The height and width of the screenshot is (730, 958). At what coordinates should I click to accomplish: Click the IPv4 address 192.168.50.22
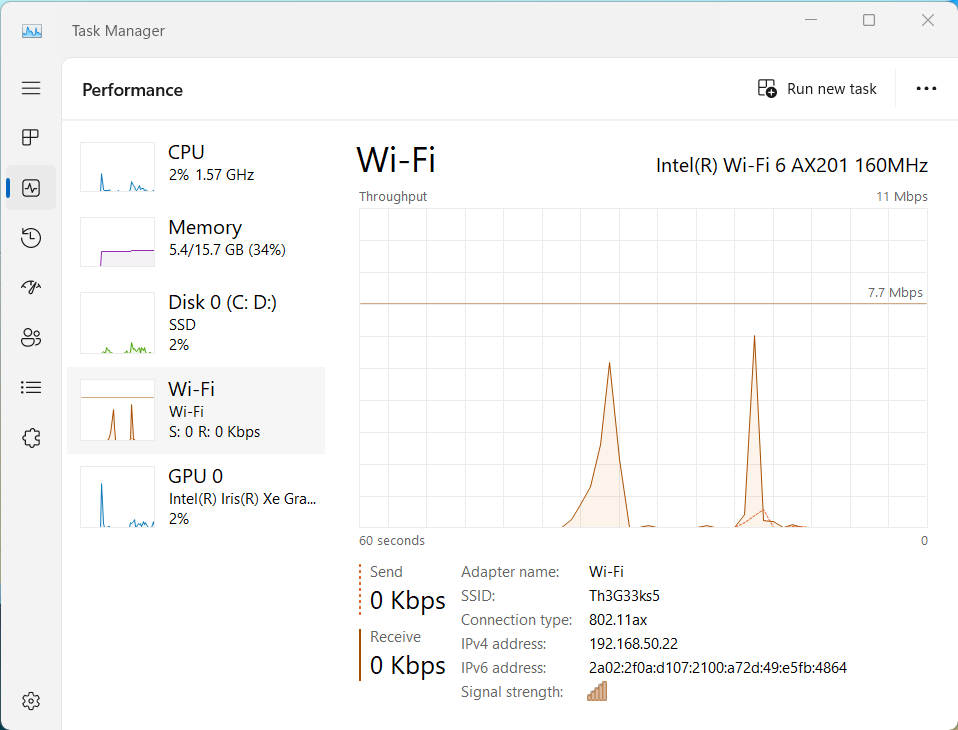point(634,644)
